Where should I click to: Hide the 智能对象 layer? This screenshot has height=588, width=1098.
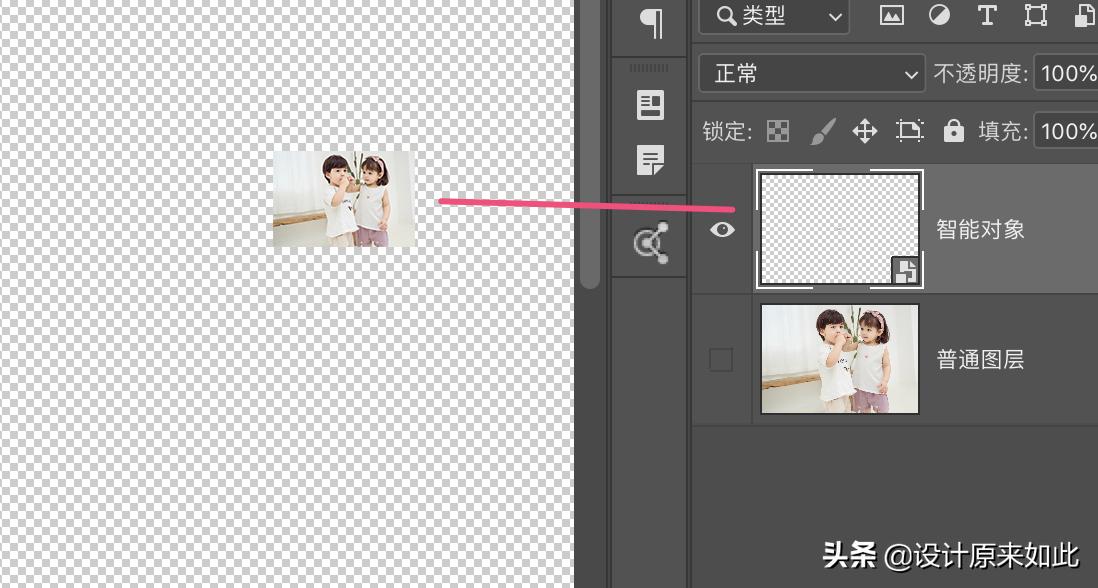[722, 230]
